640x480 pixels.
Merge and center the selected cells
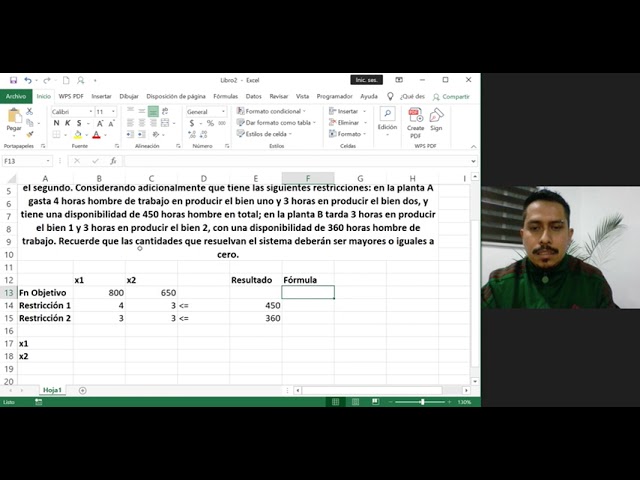165,122
